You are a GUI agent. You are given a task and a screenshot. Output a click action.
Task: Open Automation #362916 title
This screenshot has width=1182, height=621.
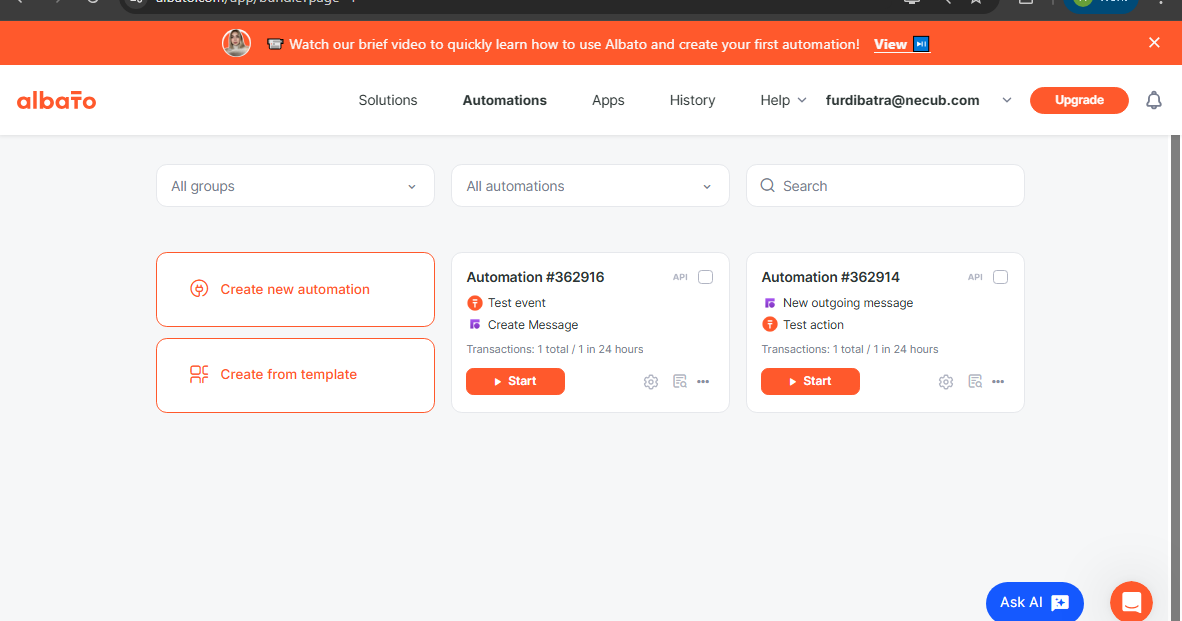click(x=535, y=277)
